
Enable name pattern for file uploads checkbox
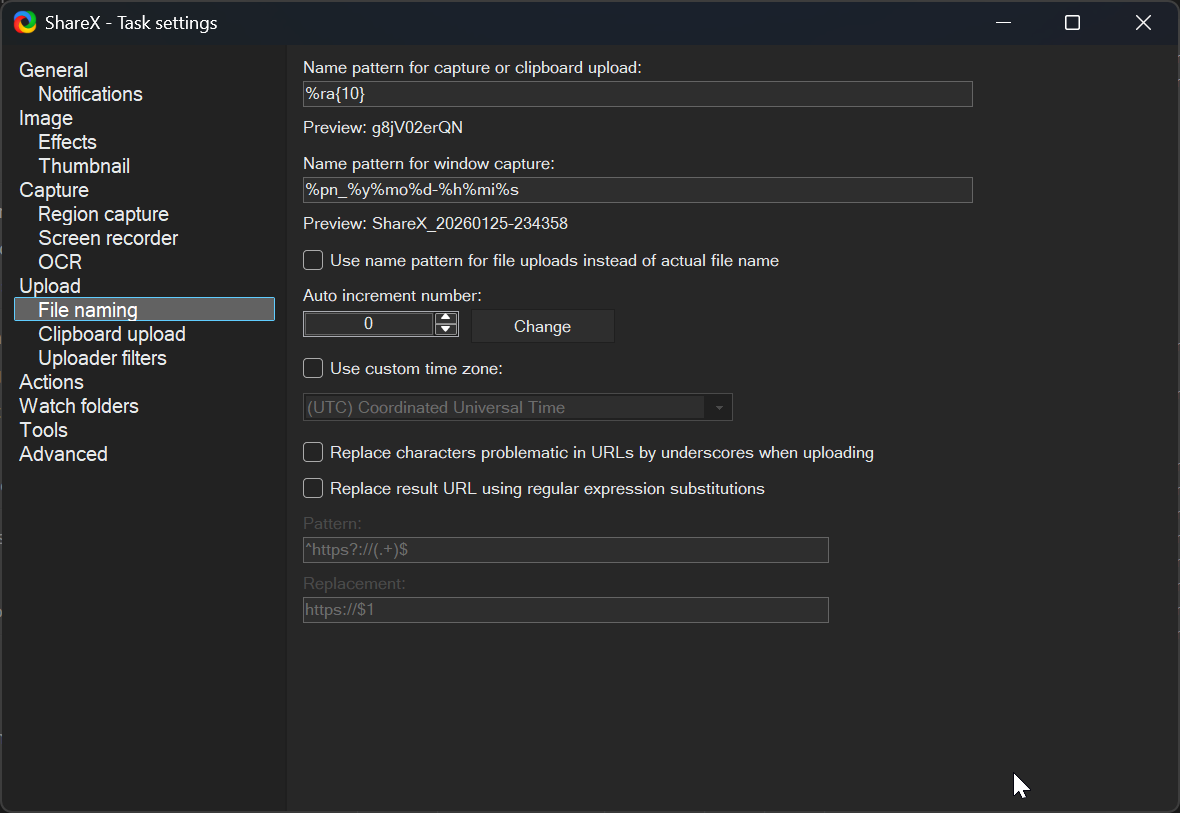tap(313, 260)
